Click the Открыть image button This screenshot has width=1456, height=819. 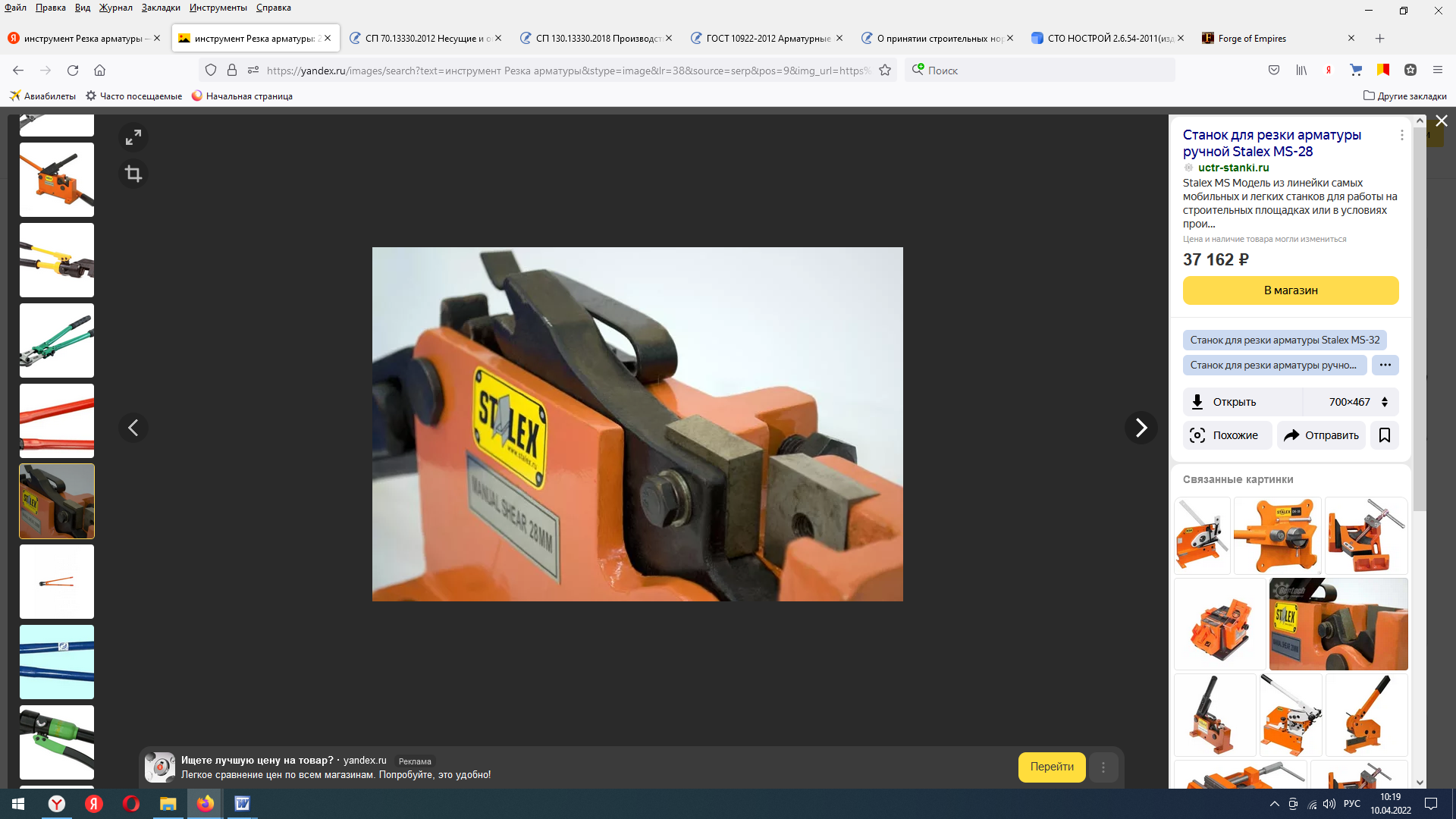[x=1242, y=402]
